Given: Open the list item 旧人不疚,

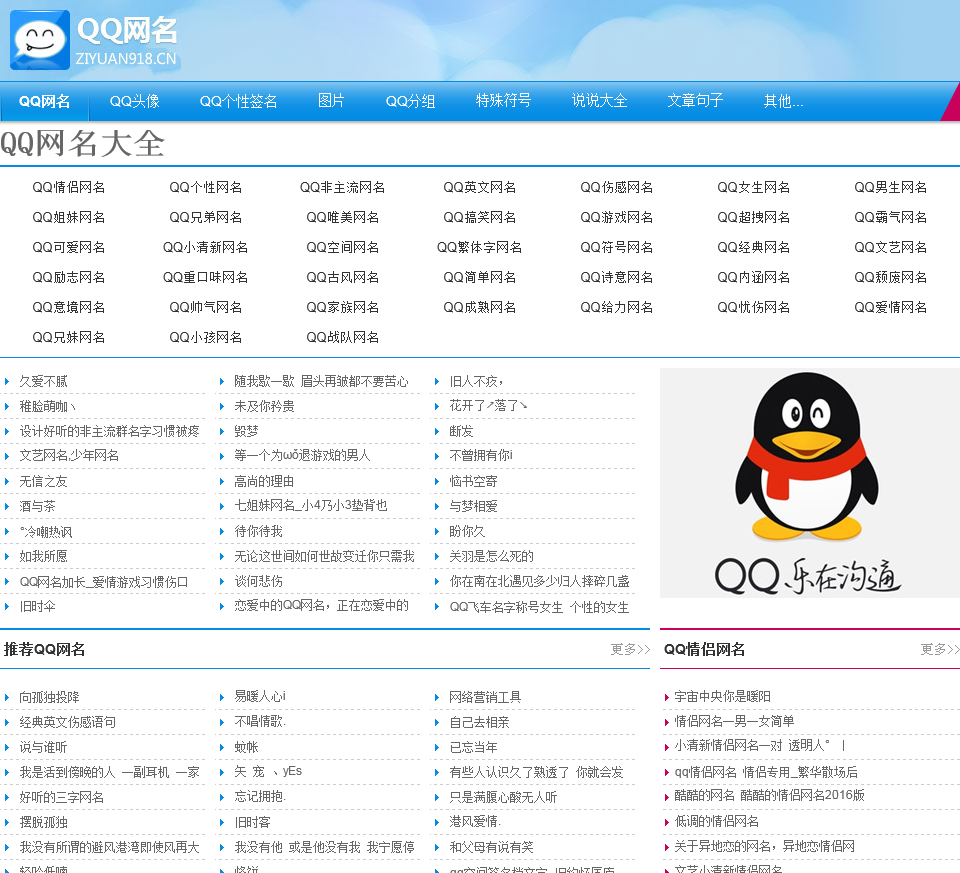Looking at the screenshot, I should [476, 381].
